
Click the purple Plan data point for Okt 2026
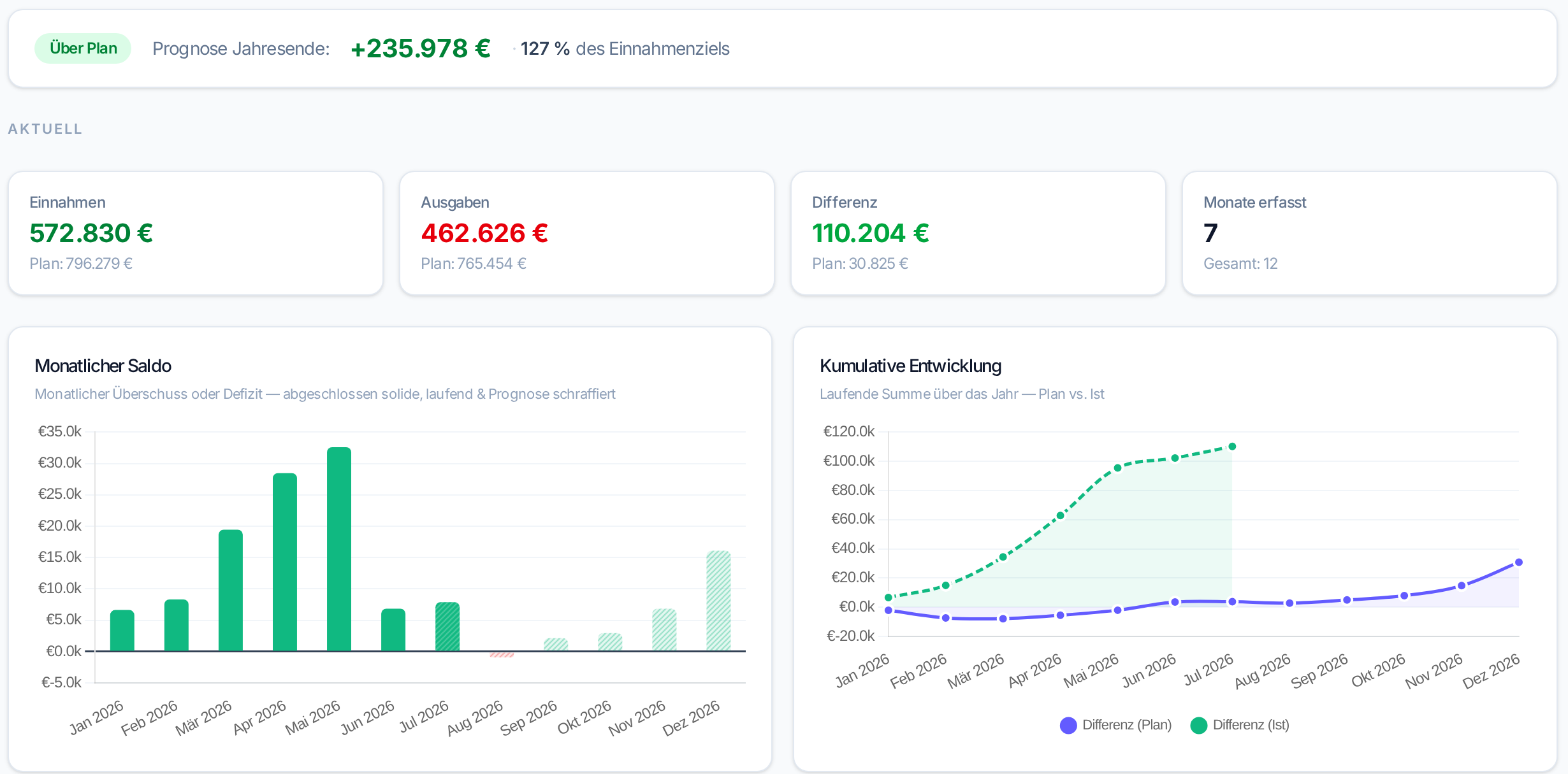(x=1404, y=596)
